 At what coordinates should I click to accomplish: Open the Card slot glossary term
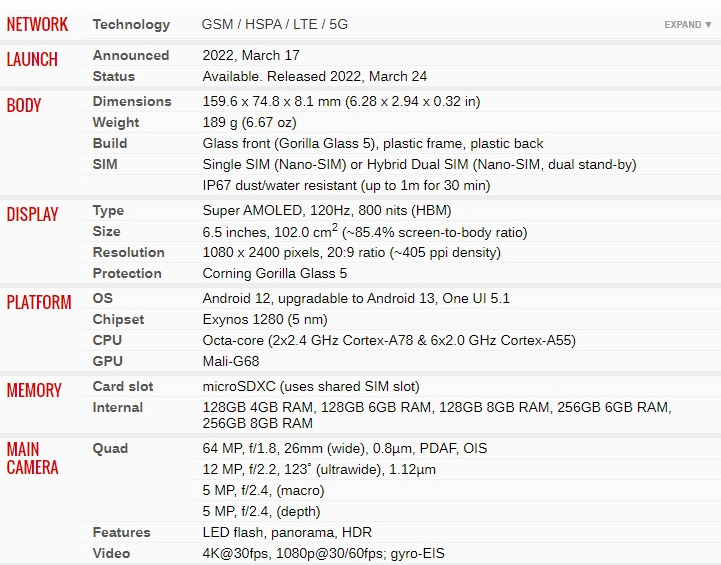123,387
